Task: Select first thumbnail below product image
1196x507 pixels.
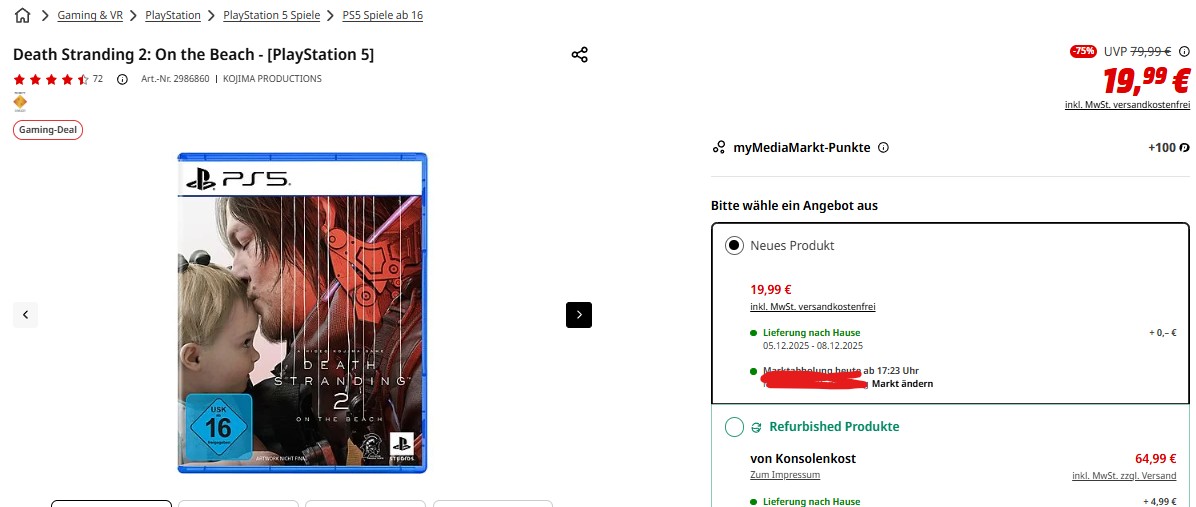Action: pos(111,503)
